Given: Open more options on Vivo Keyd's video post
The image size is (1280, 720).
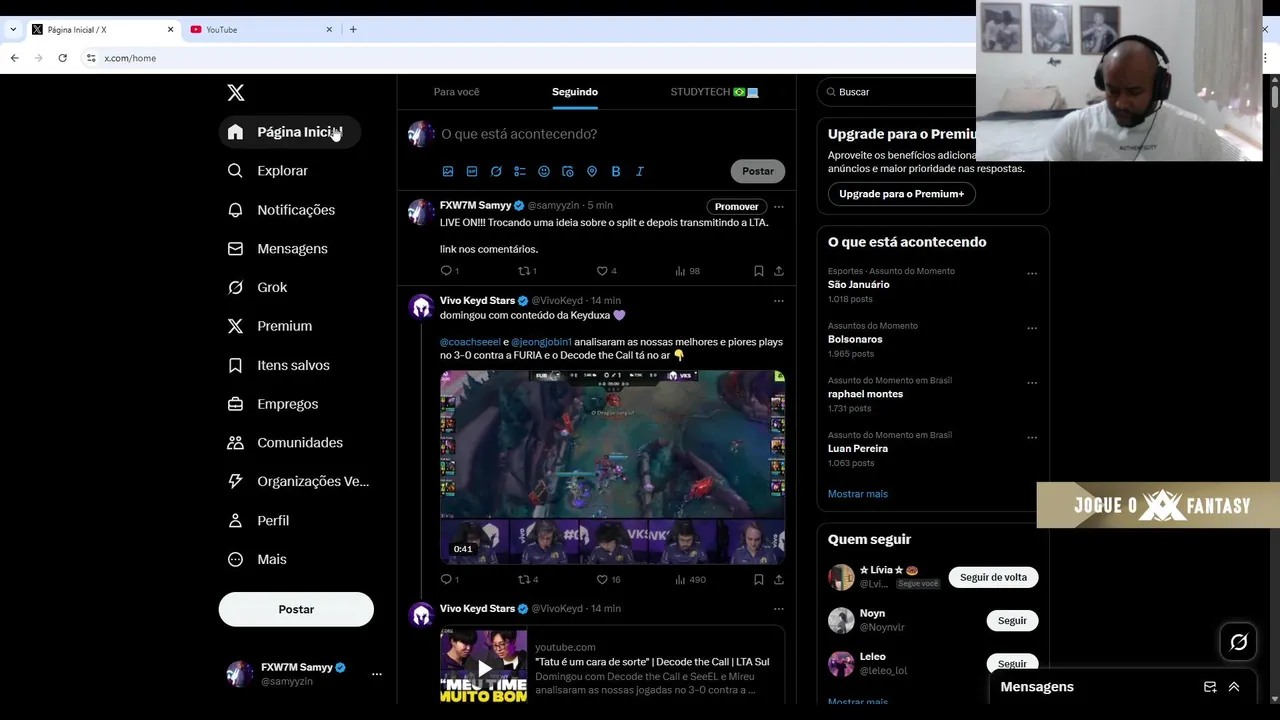Looking at the screenshot, I should pos(779,301).
